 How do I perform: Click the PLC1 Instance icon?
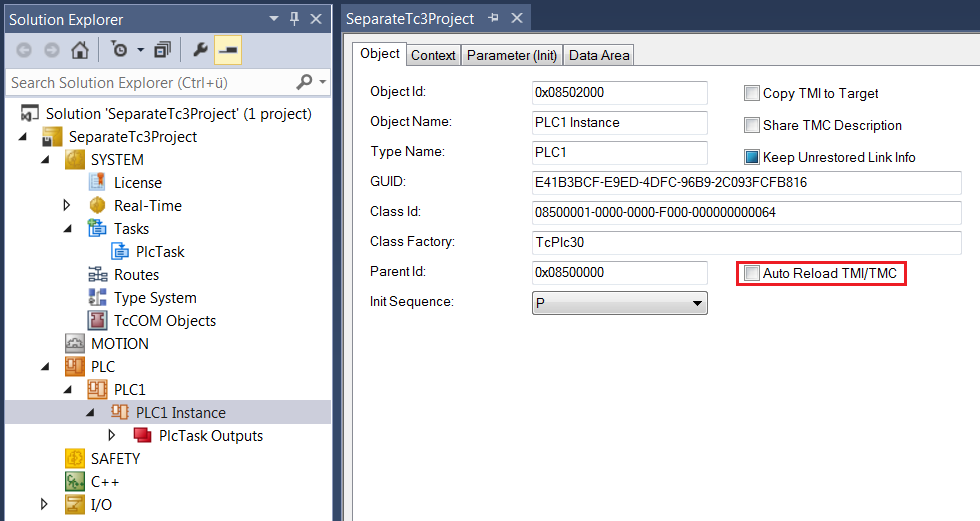119,412
